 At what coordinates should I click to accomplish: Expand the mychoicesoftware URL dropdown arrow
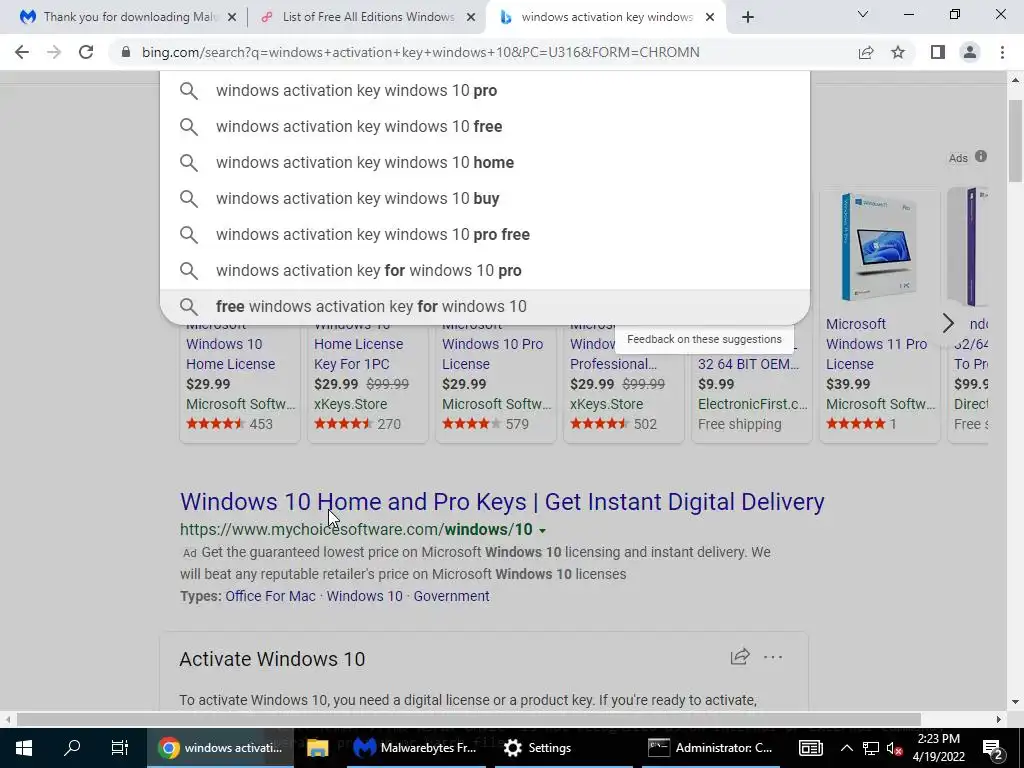(x=542, y=530)
